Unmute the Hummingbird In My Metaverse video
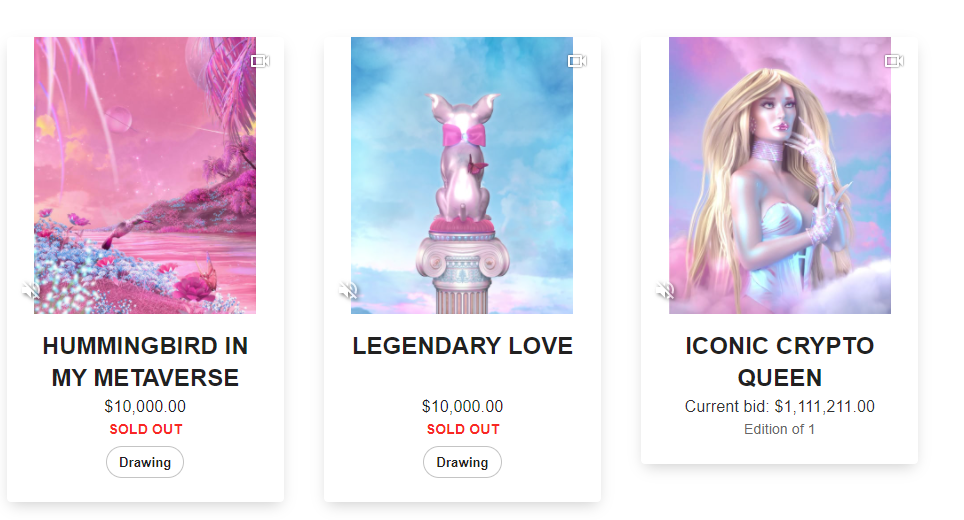Viewport: 964px width, 520px height. (x=31, y=290)
